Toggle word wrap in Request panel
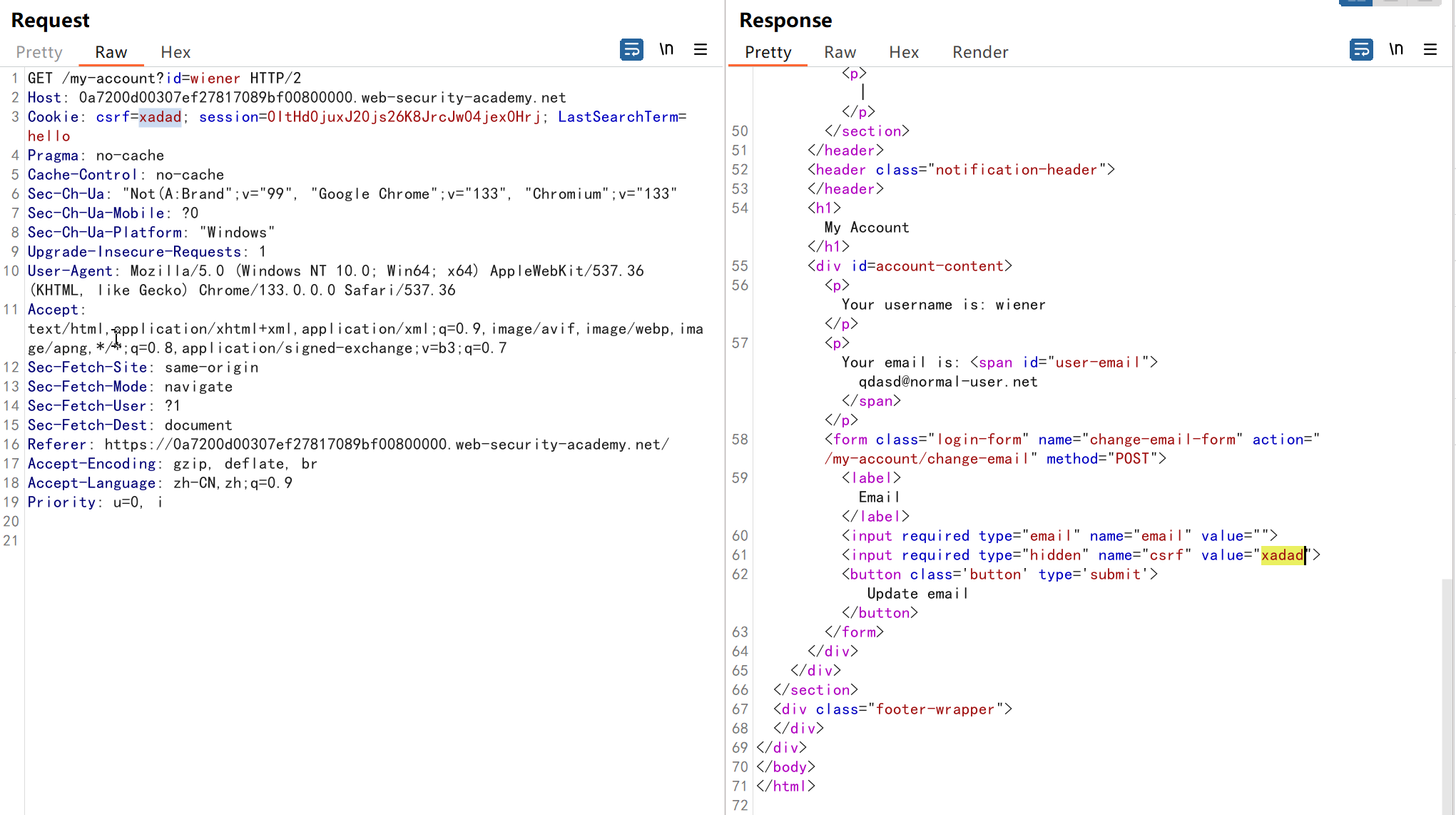Image resolution: width=1456 pixels, height=815 pixels. click(x=631, y=49)
